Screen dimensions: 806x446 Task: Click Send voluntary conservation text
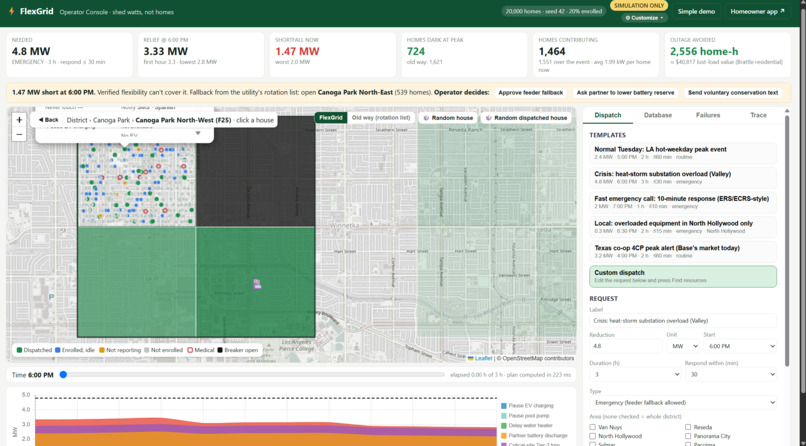tap(732, 92)
